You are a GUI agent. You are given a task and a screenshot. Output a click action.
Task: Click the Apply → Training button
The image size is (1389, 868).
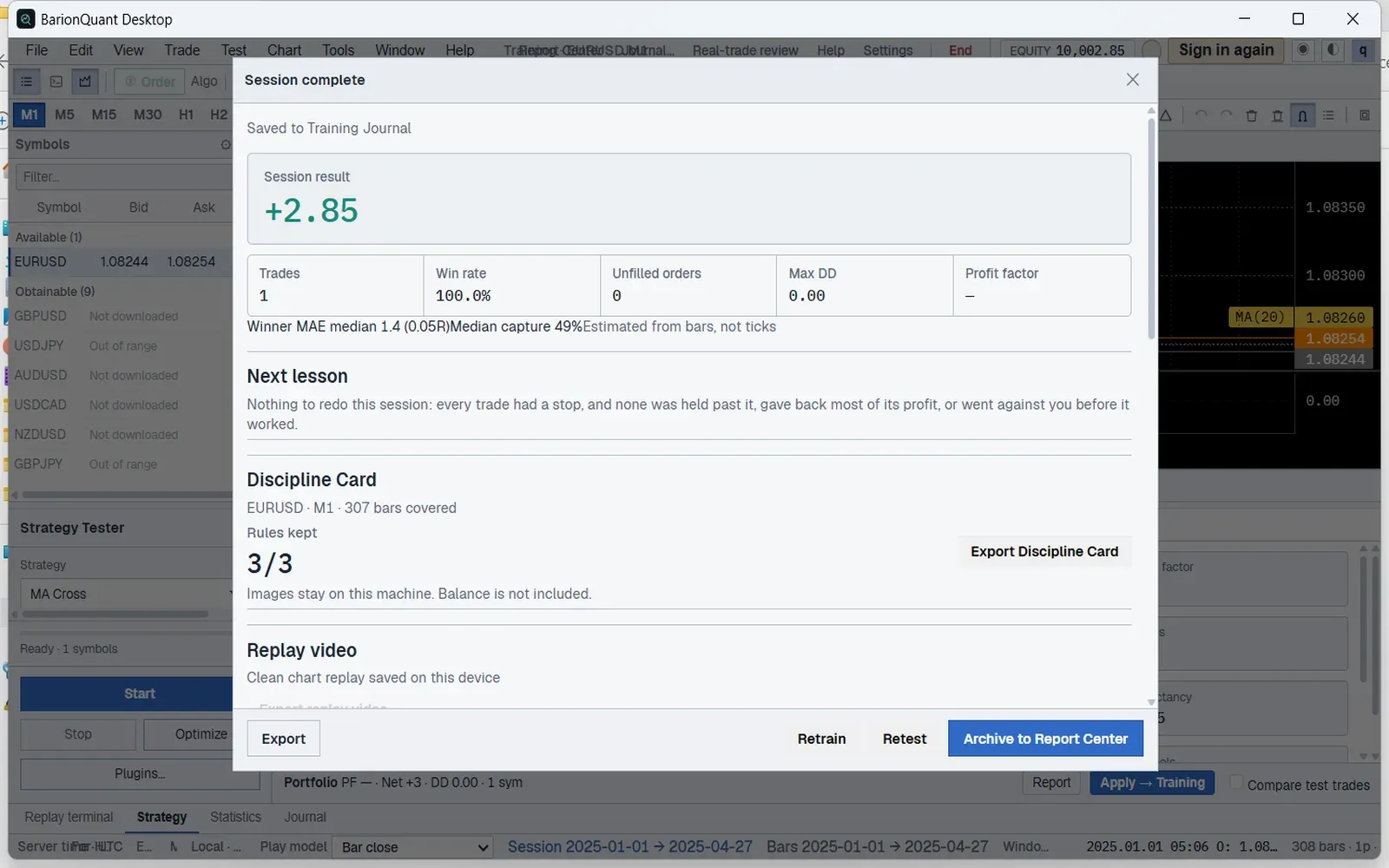1152,782
